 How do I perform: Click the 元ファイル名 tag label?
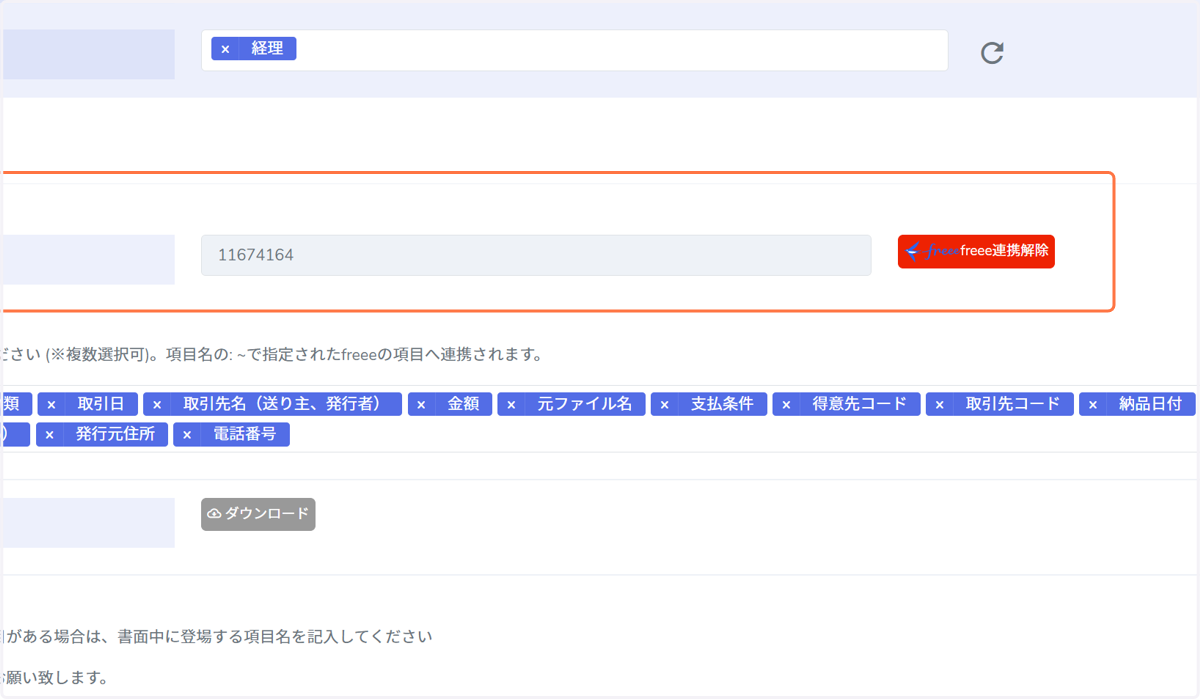[585, 404]
